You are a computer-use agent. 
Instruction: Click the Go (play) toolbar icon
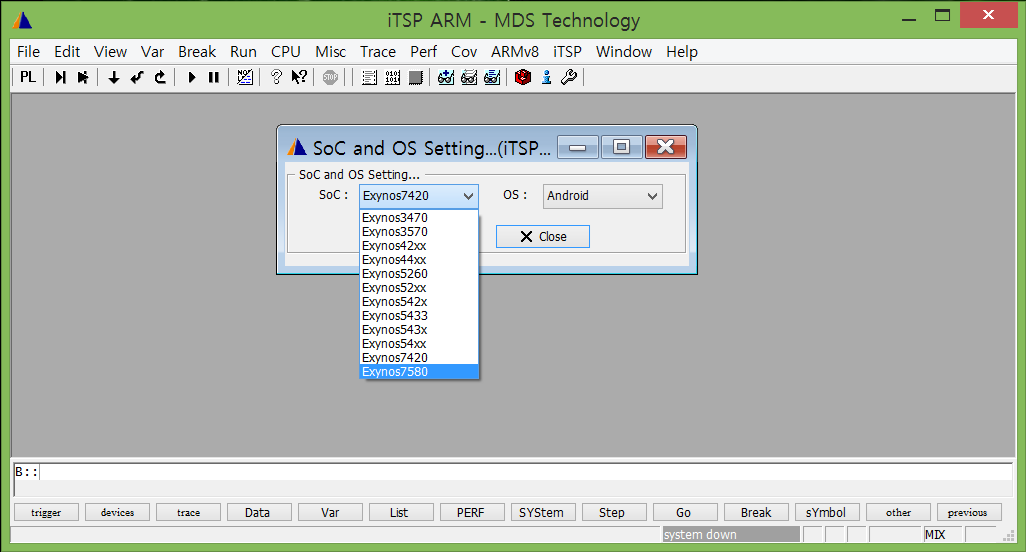click(x=191, y=77)
